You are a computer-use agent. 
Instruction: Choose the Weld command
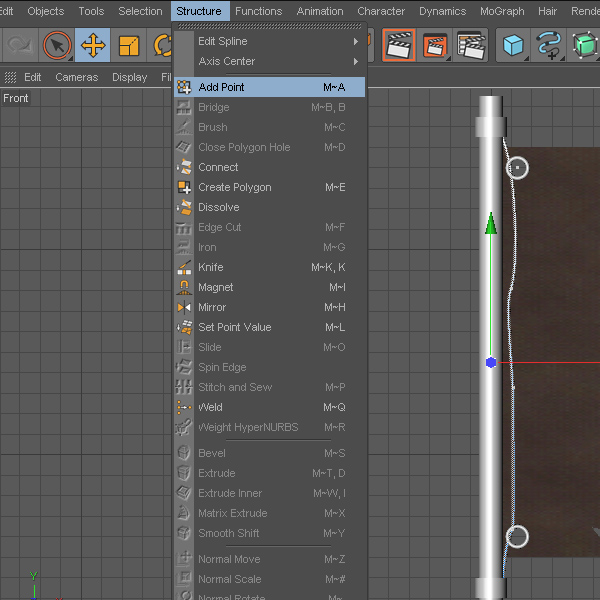[269, 407]
